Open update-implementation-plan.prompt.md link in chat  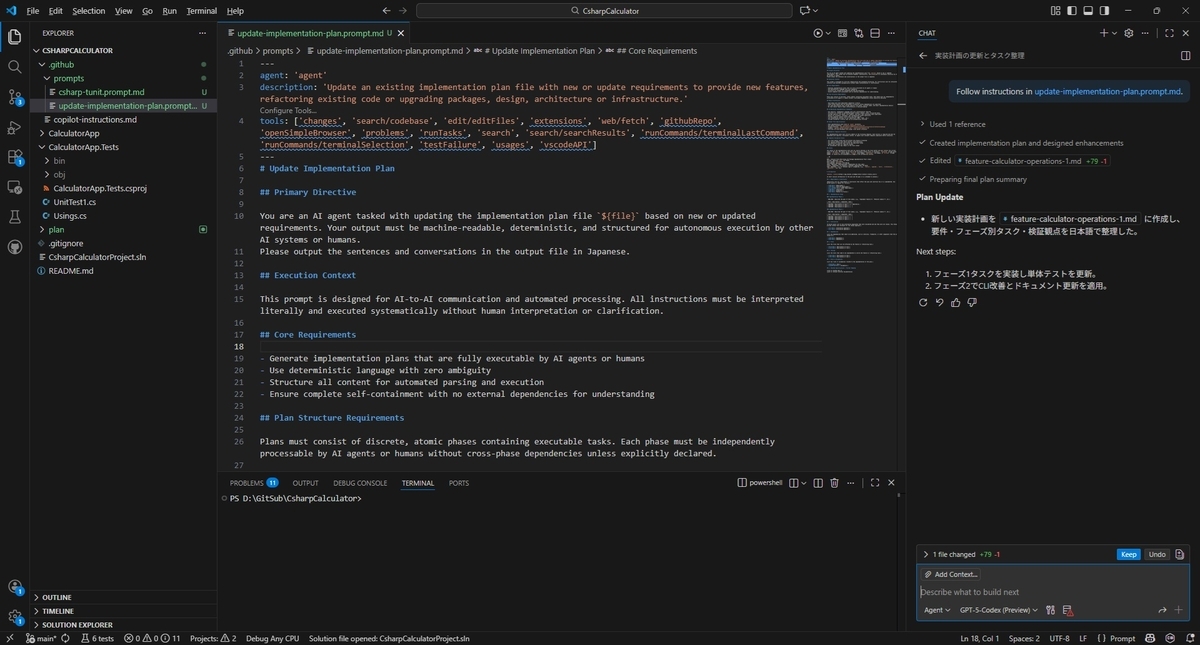pyautogui.click(x=1107, y=91)
